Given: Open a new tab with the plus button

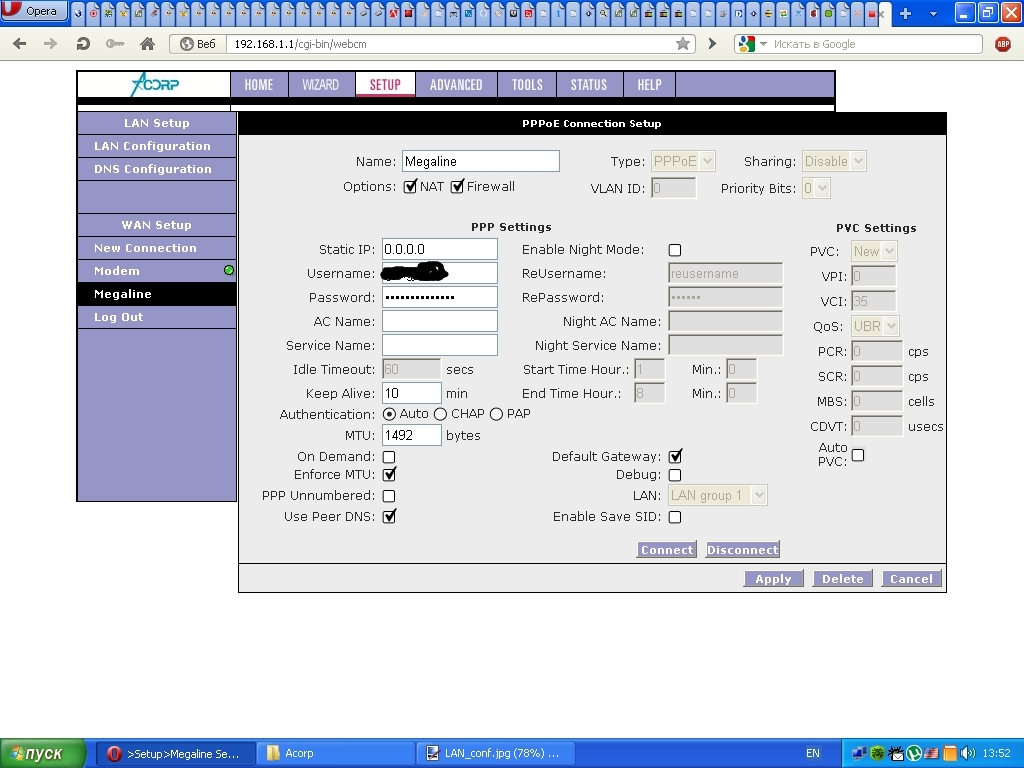Looking at the screenshot, I should click(905, 13).
